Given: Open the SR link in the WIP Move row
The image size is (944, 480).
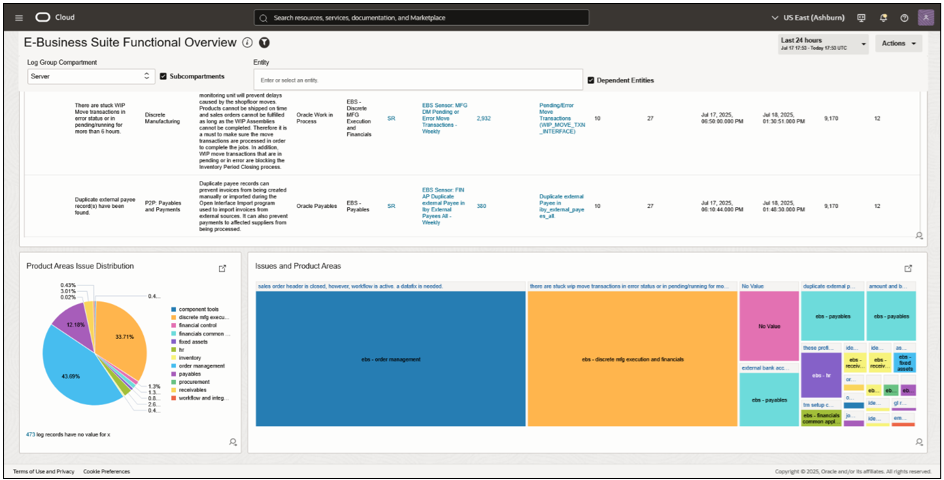Looking at the screenshot, I should pos(391,119).
